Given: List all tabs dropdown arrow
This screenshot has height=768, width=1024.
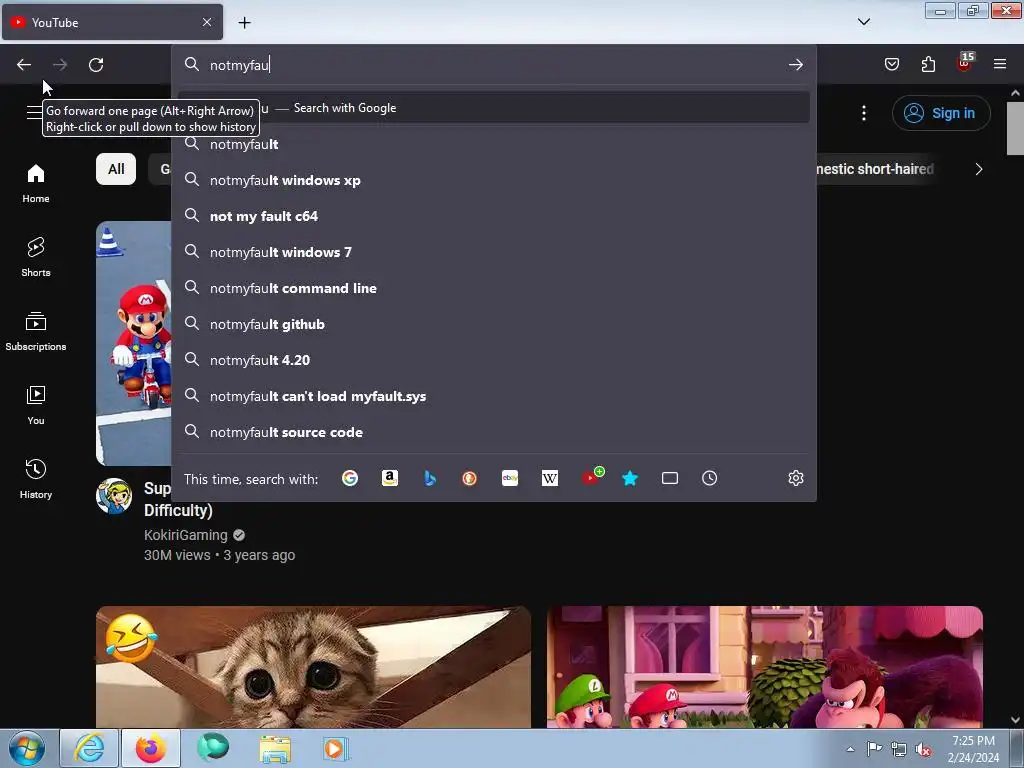Looking at the screenshot, I should coord(864,22).
